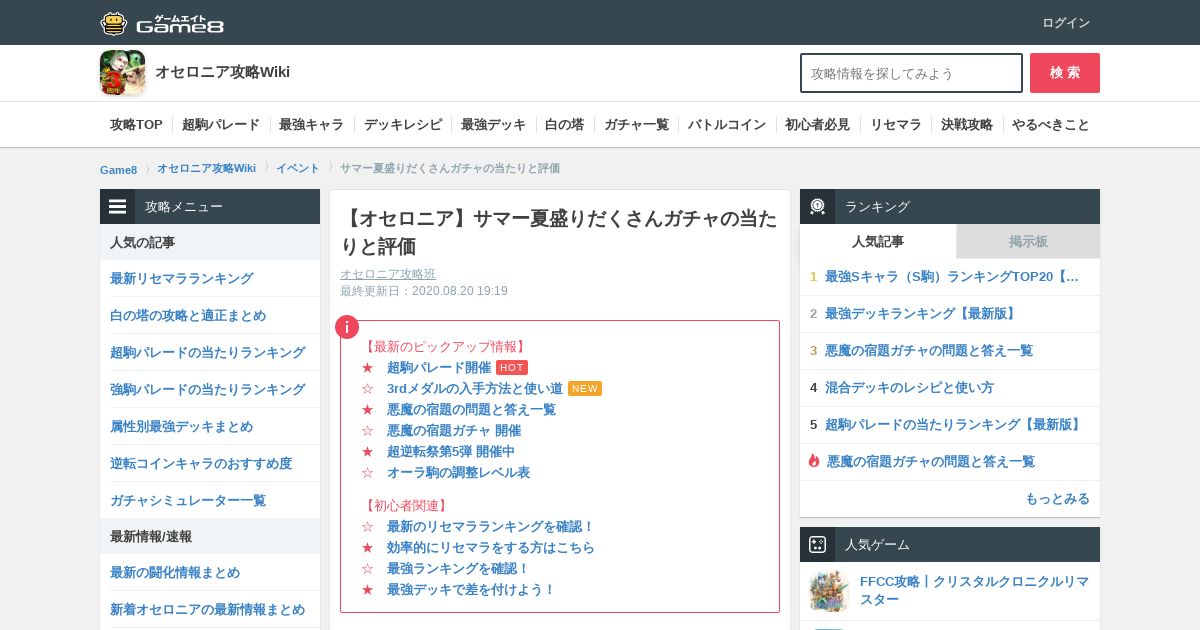Open 効率的にリセマラをする方はこちら link

click(x=491, y=547)
